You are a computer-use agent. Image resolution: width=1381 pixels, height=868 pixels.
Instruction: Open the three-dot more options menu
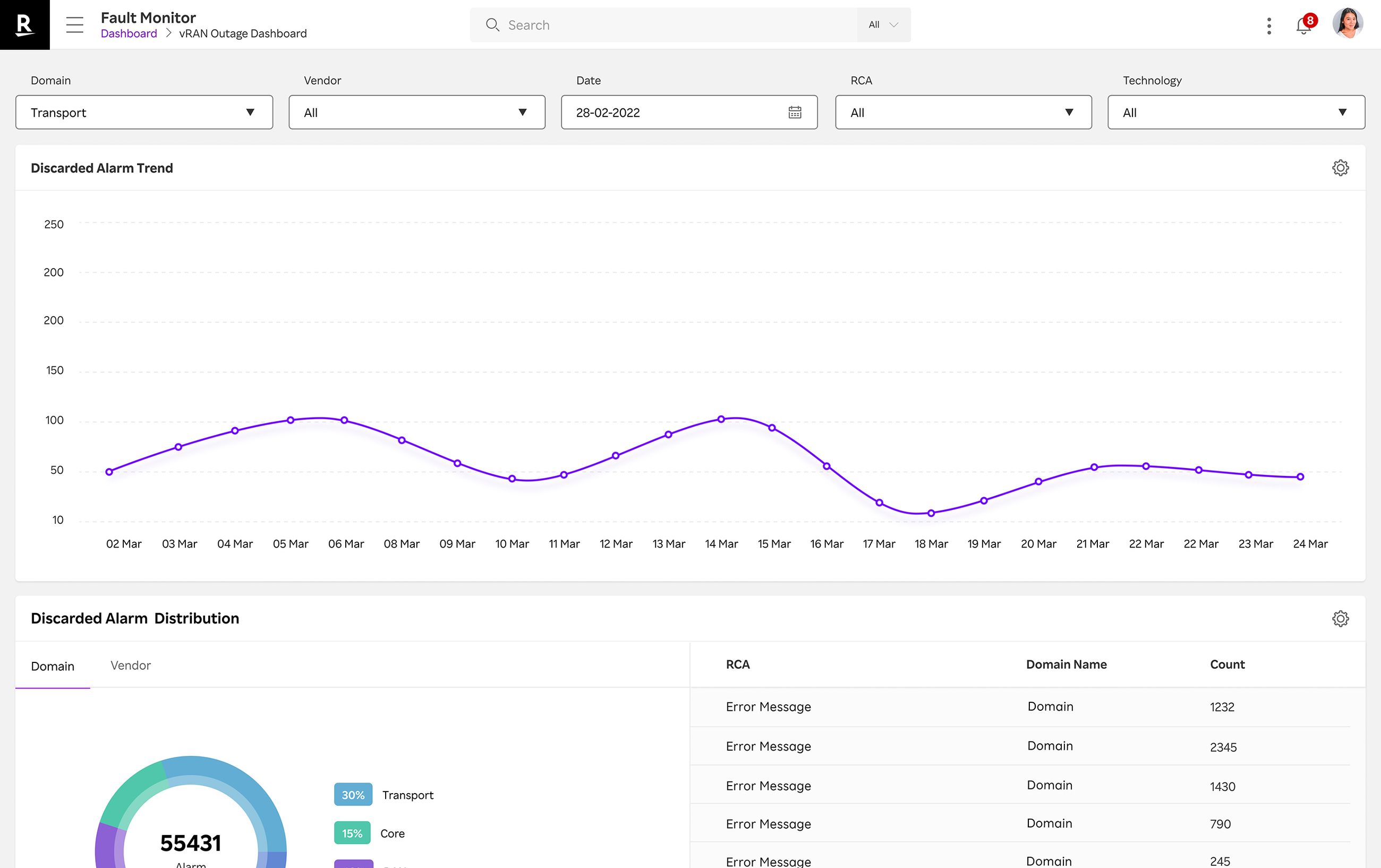pos(1268,25)
